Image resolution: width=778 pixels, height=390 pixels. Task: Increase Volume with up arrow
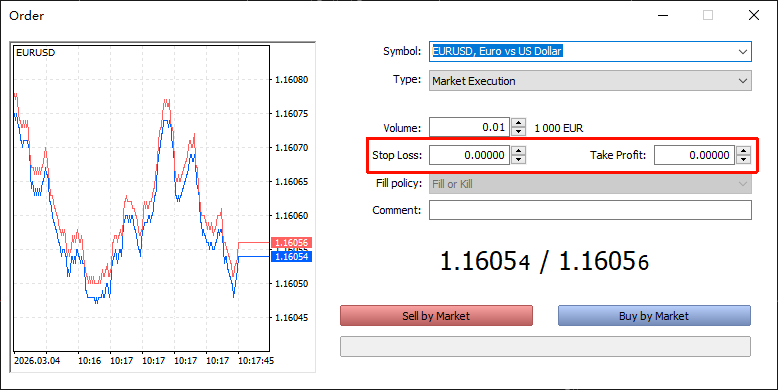point(519,123)
